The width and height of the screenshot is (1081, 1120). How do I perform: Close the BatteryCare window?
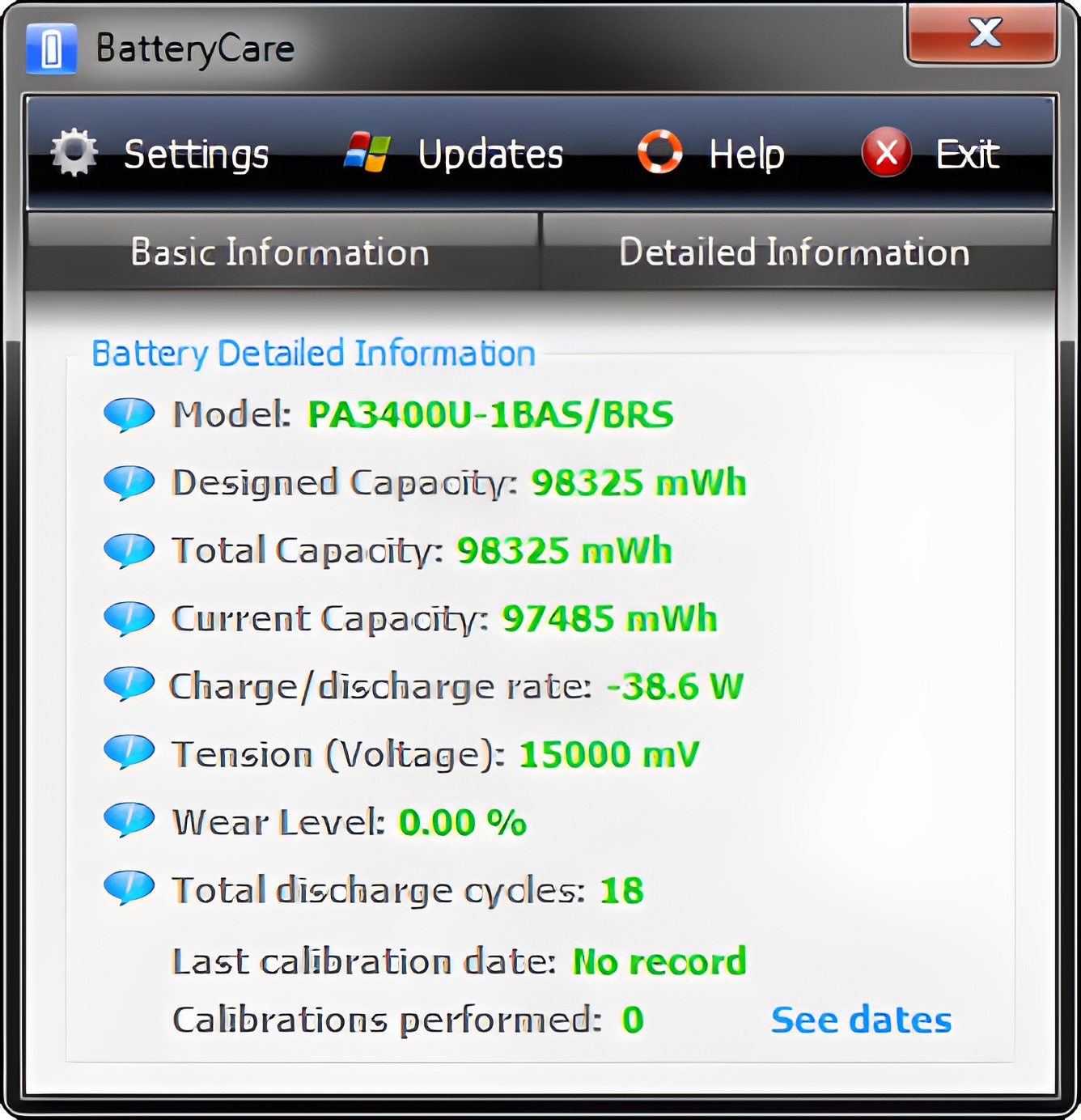982,34
